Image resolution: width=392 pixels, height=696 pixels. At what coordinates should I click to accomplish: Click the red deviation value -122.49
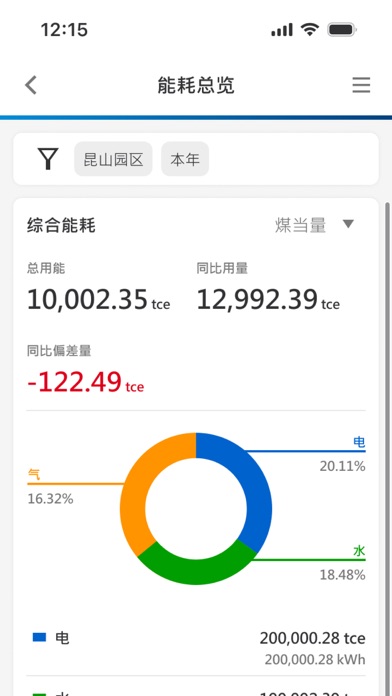point(74,382)
